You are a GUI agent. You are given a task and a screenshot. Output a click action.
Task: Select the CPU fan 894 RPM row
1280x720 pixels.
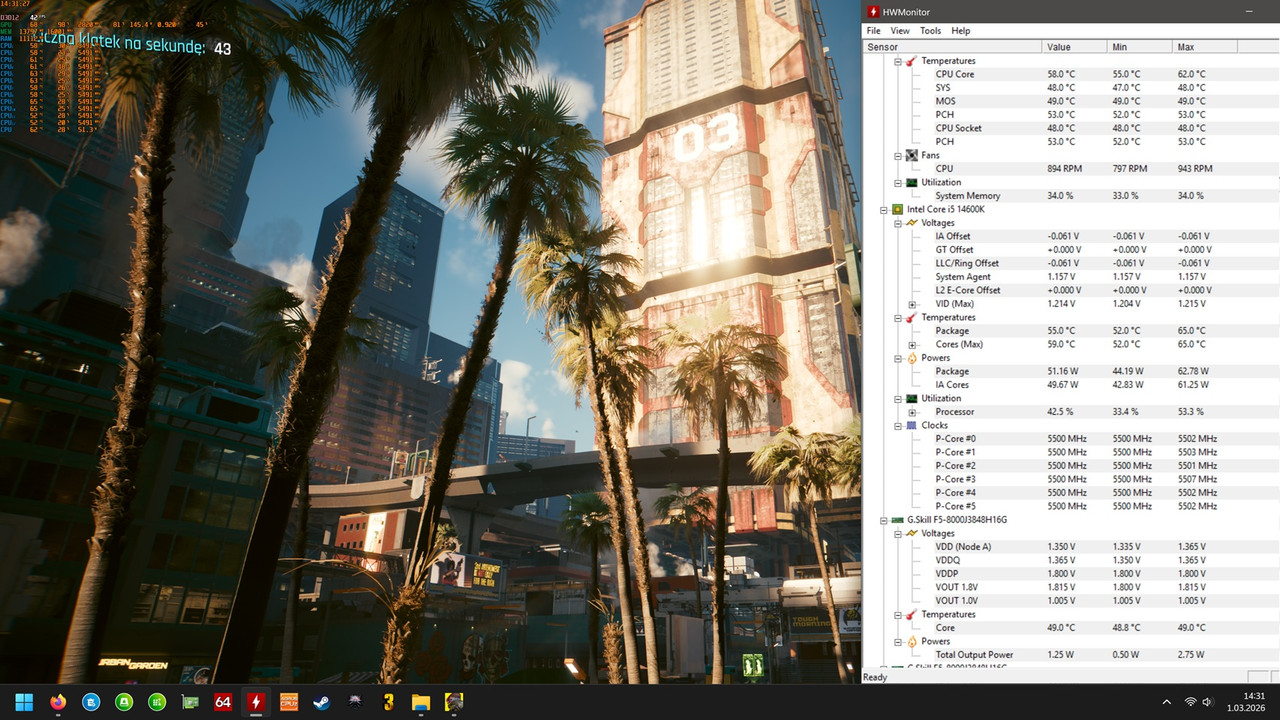[1069, 169]
